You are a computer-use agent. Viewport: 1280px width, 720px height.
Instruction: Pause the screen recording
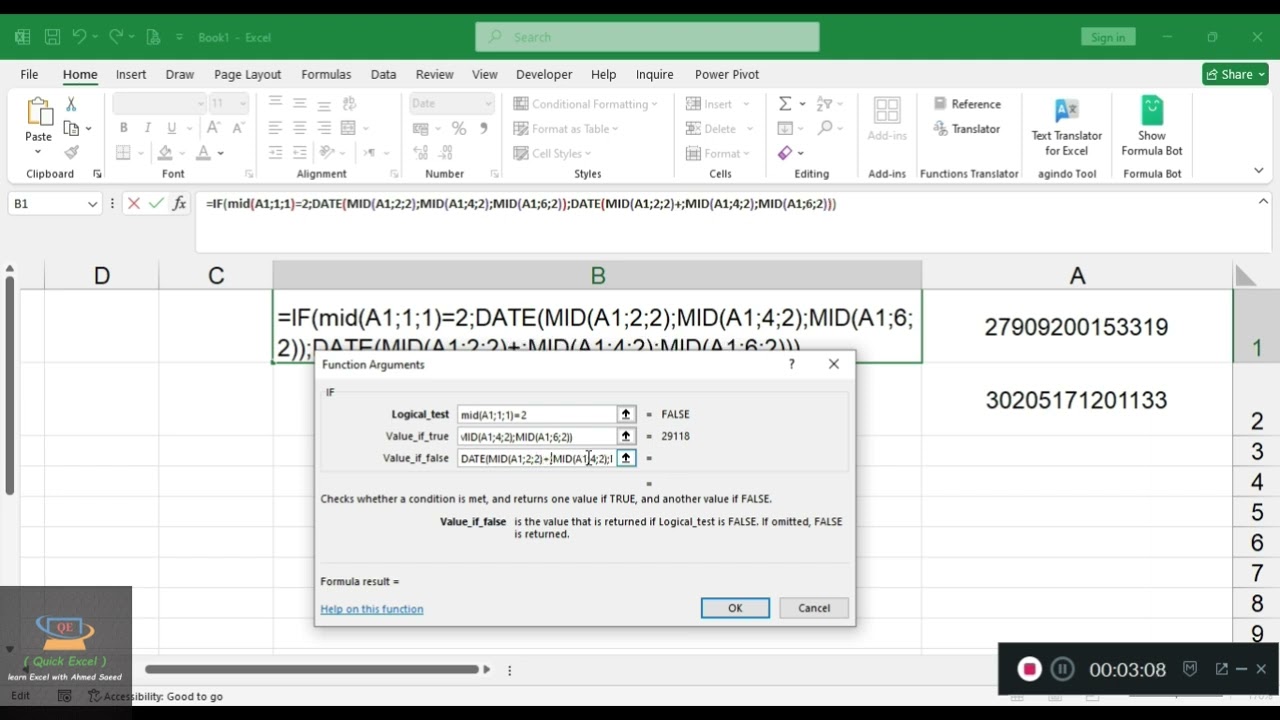tap(1062, 669)
